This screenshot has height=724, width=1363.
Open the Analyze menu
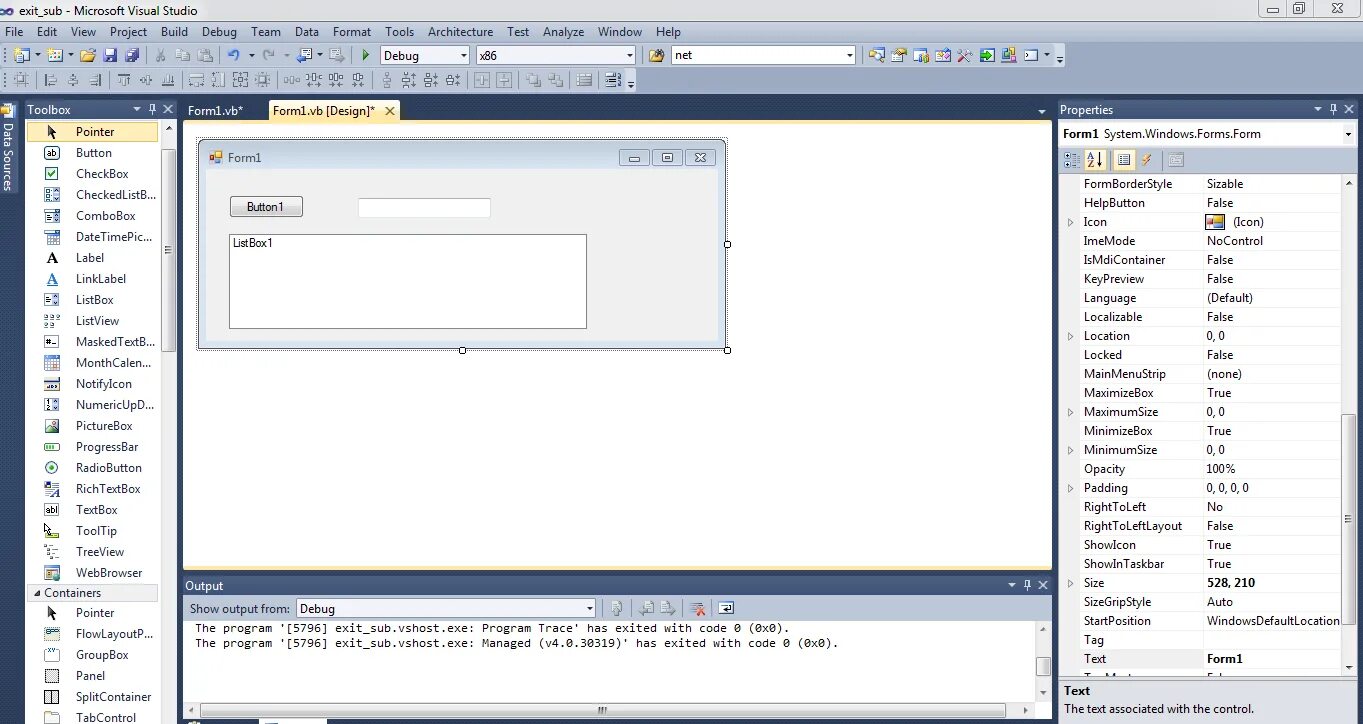[x=563, y=32]
